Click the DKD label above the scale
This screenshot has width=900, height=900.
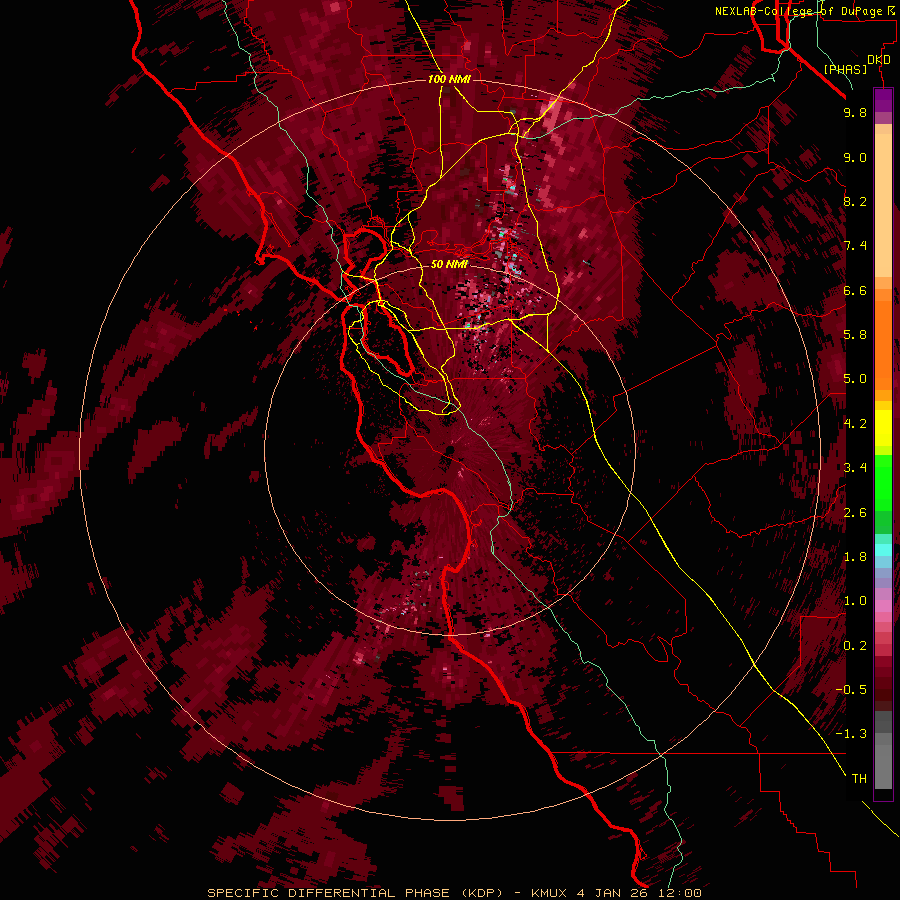(x=879, y=60)
